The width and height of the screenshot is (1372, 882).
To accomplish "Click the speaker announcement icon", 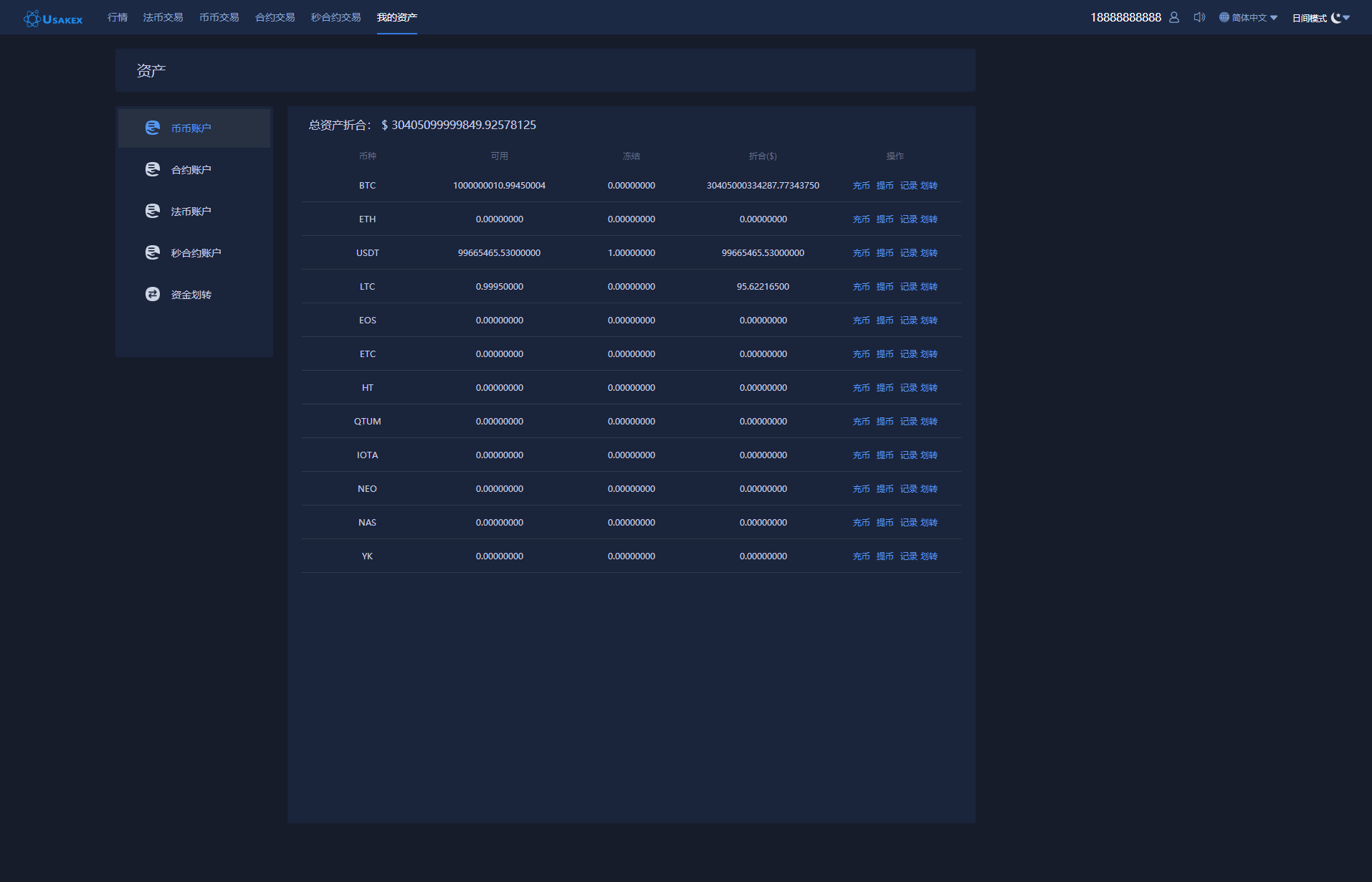I will (1199, 17).
